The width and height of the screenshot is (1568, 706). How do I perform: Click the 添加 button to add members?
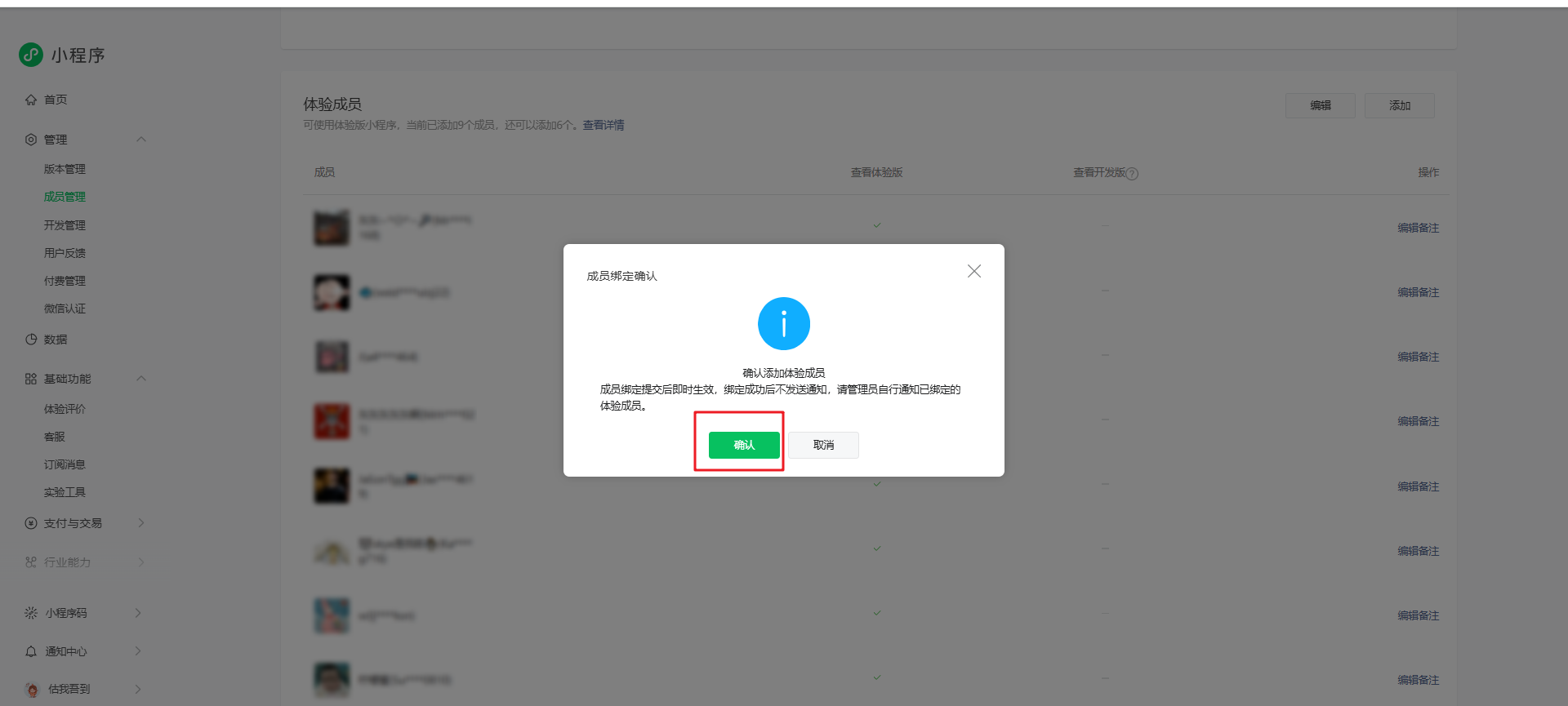[1400, 105]
